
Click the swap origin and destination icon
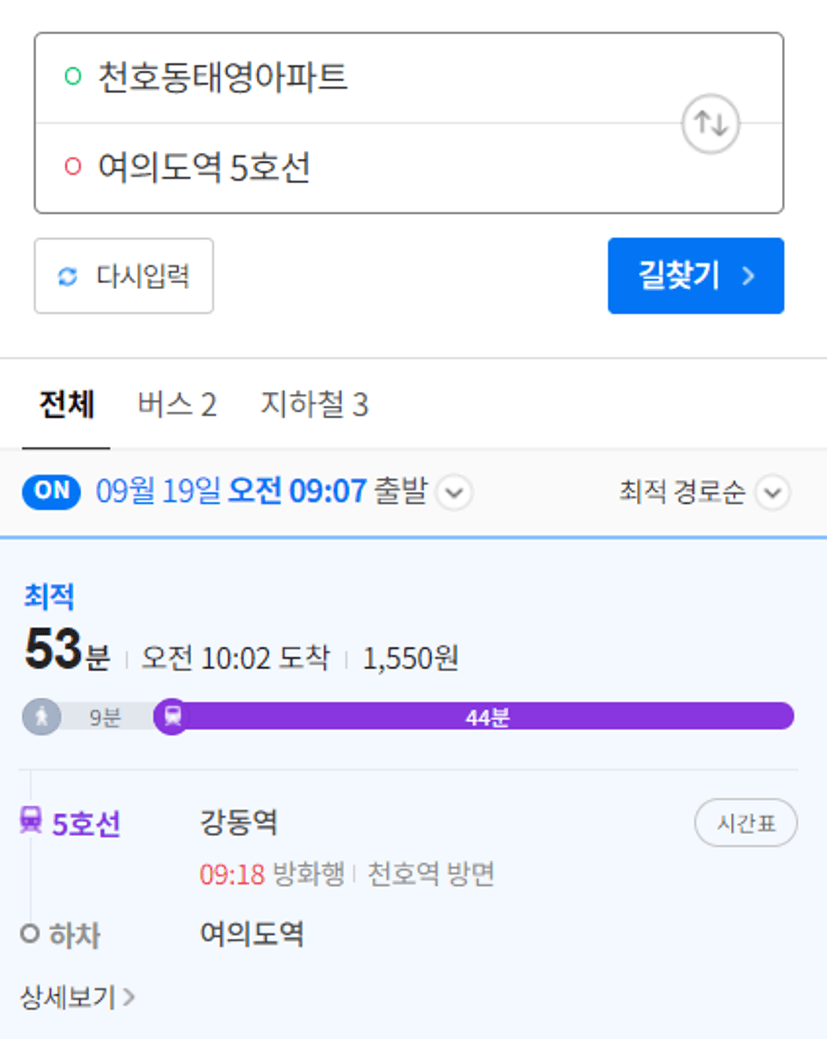pos(710,124)
